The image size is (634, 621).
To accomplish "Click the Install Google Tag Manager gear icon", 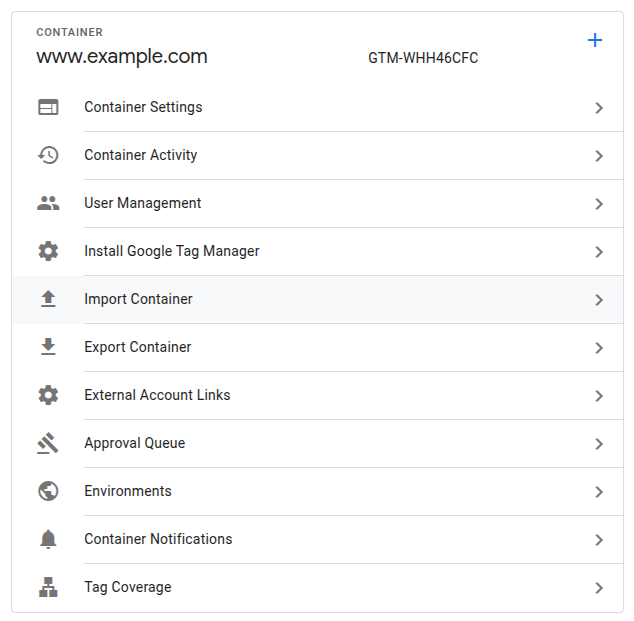I will coord(48,251).
